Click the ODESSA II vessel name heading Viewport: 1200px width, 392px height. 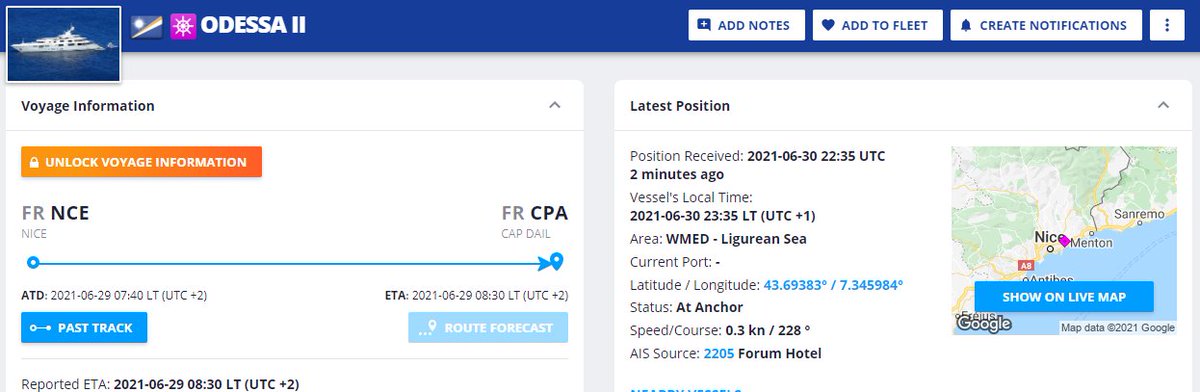click(253, 25)
